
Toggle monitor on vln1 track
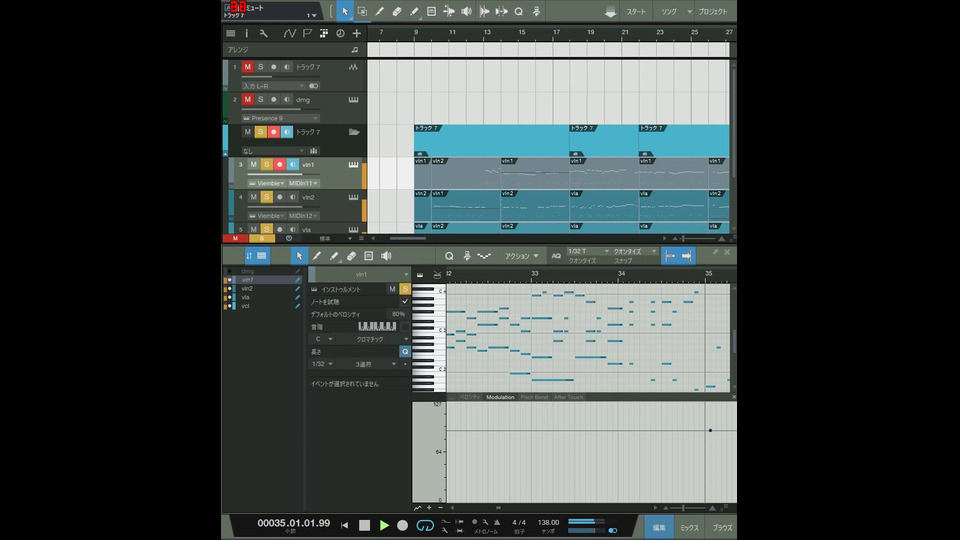click(x=293, y=164)
